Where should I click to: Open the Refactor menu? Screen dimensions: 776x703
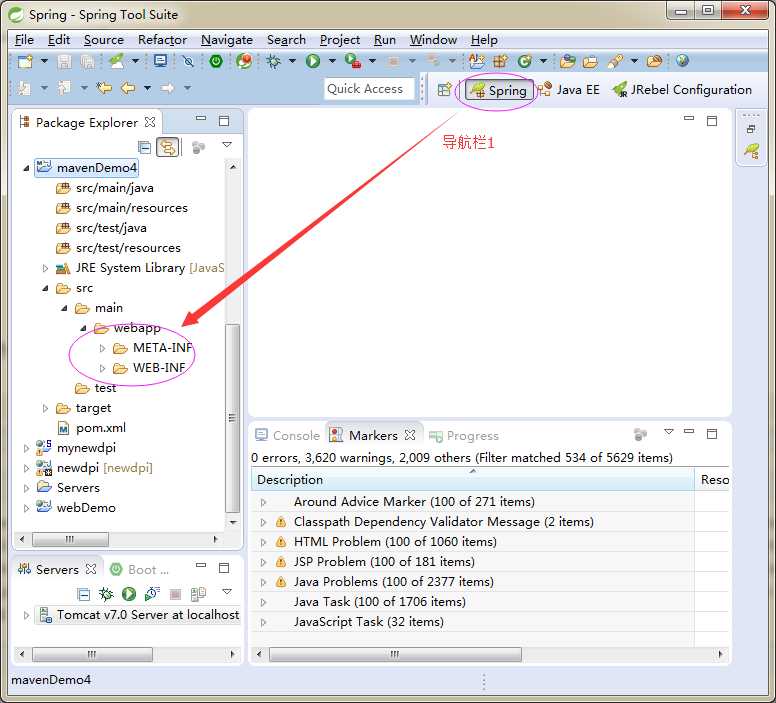click(162, 40)
